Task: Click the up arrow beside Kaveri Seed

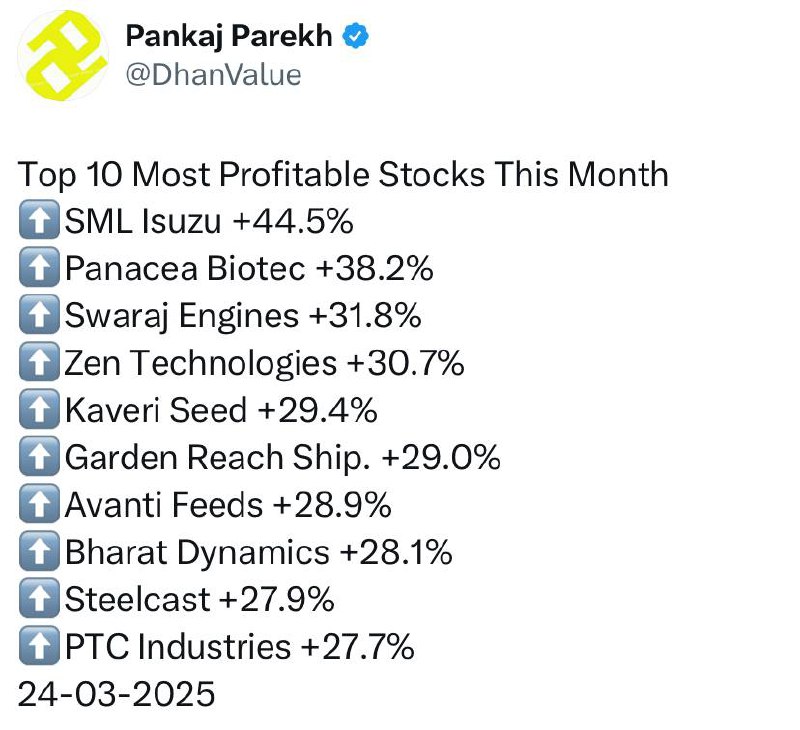Action: tap(39, 409)
